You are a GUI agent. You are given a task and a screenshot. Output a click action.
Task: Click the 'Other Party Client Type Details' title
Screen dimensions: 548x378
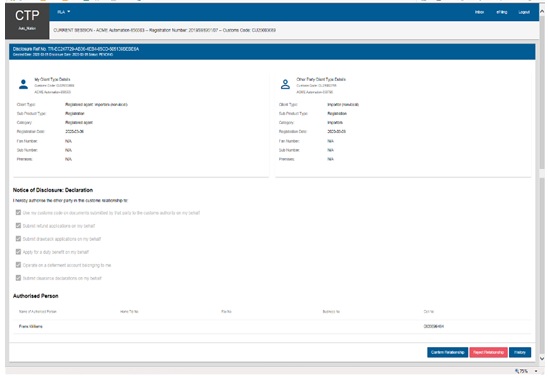(321, 79)
